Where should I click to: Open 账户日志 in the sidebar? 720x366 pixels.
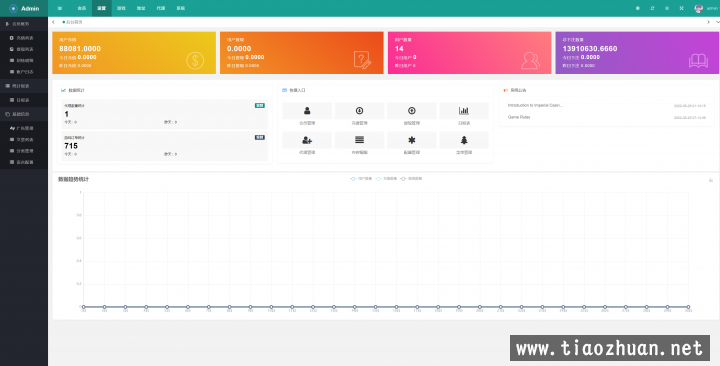pyautogui.click(x=24, y=72)
